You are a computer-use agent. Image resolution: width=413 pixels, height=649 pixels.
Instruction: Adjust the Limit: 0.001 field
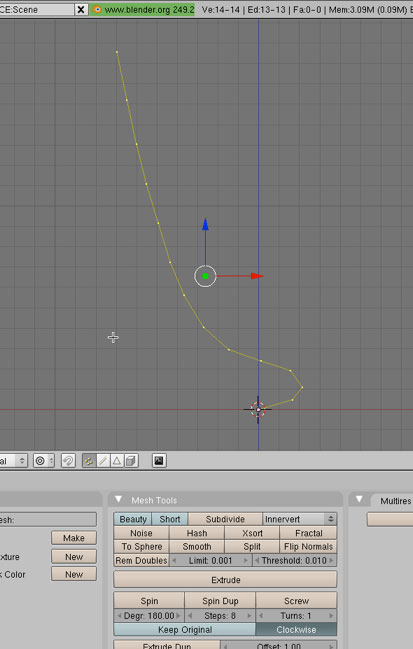tap(211, 560)
